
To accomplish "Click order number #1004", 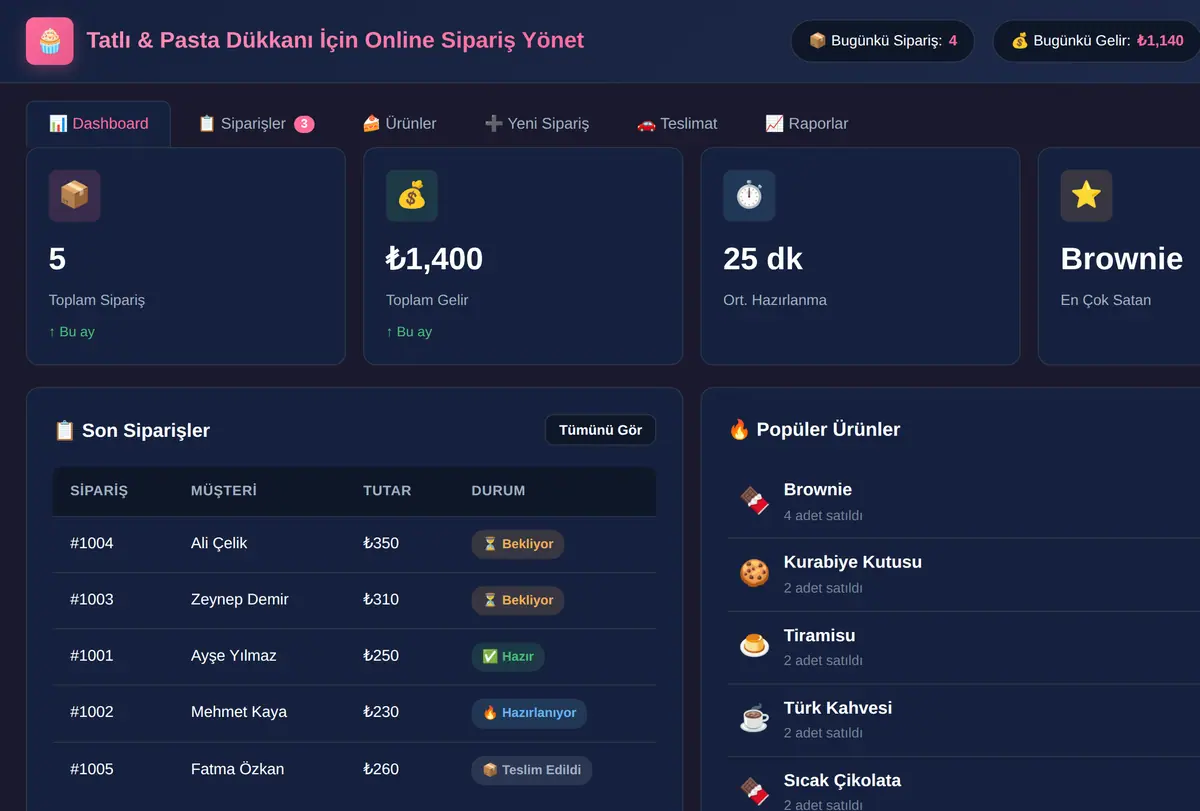I will (x=92, y=543).
